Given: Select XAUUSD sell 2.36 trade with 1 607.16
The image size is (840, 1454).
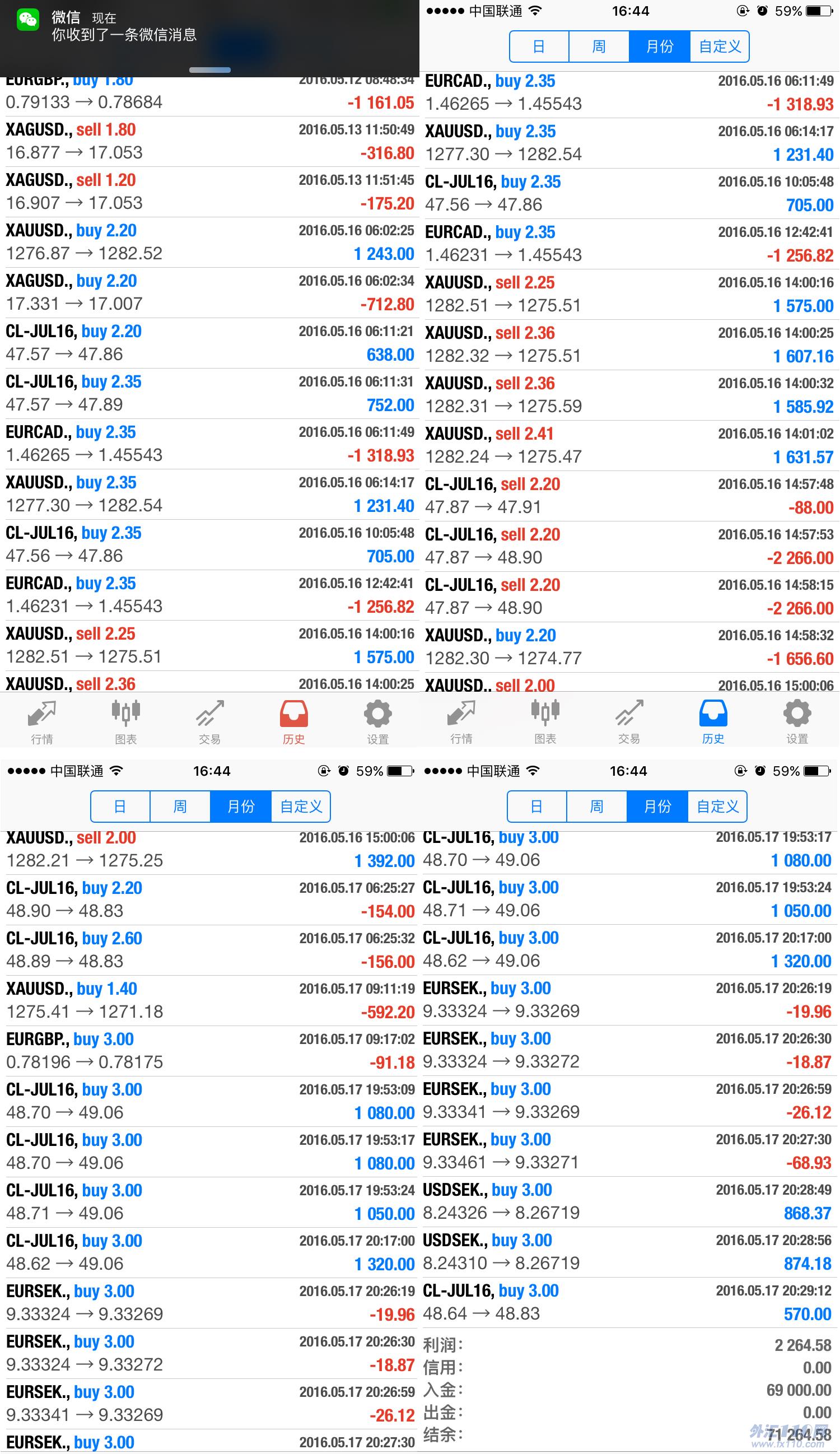Looking at the screenshot, I should click(629, 345).
